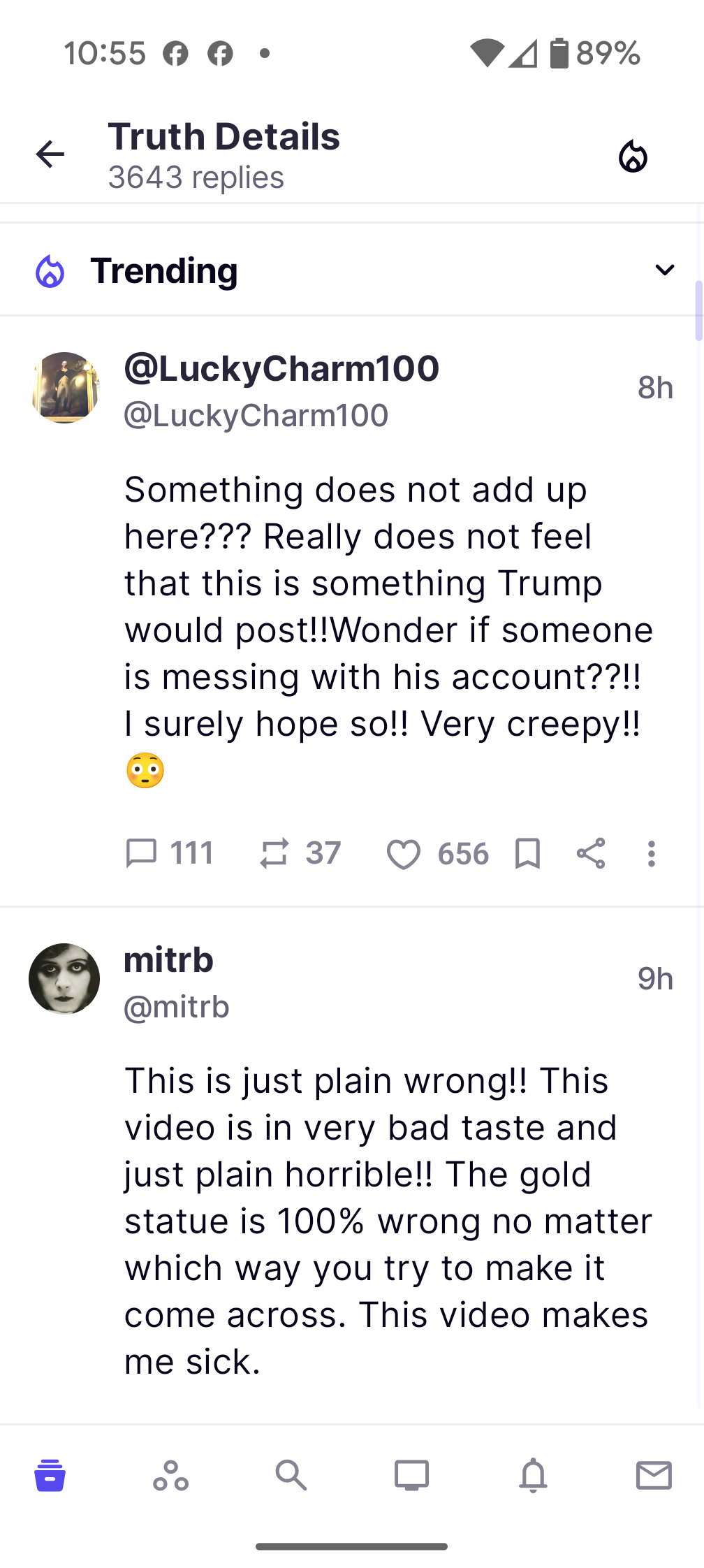Viewport: 704px width, 1568px height.
Task: Tap the back arrow in header
Action: click(50, 154)
